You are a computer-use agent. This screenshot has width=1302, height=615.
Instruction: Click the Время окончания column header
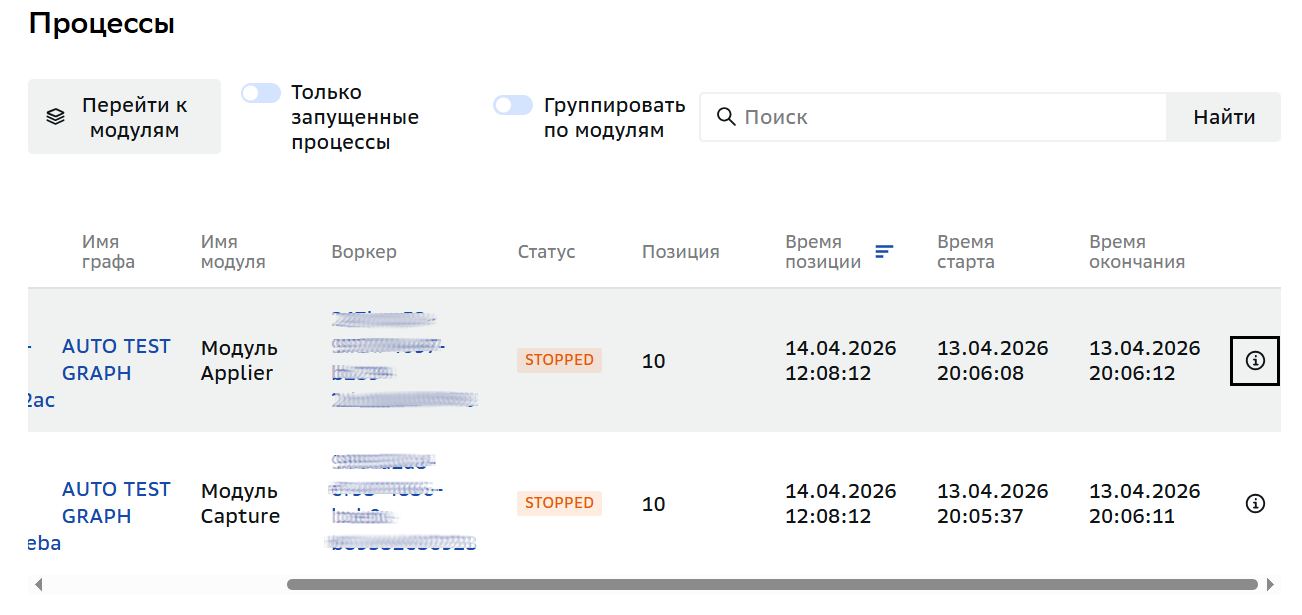click(x=1137, y=252)
